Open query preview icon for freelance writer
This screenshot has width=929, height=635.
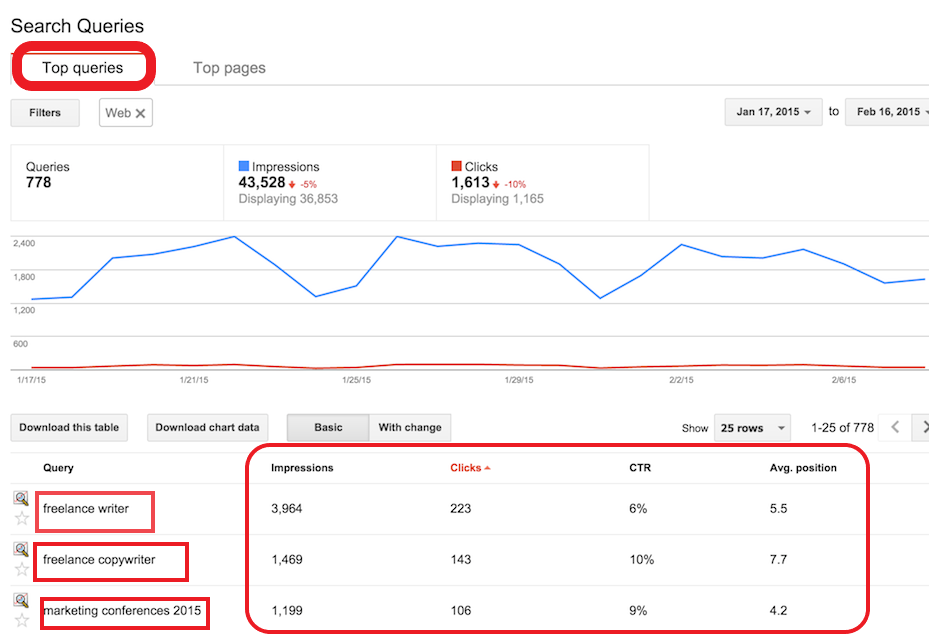[x=21, y=498]
